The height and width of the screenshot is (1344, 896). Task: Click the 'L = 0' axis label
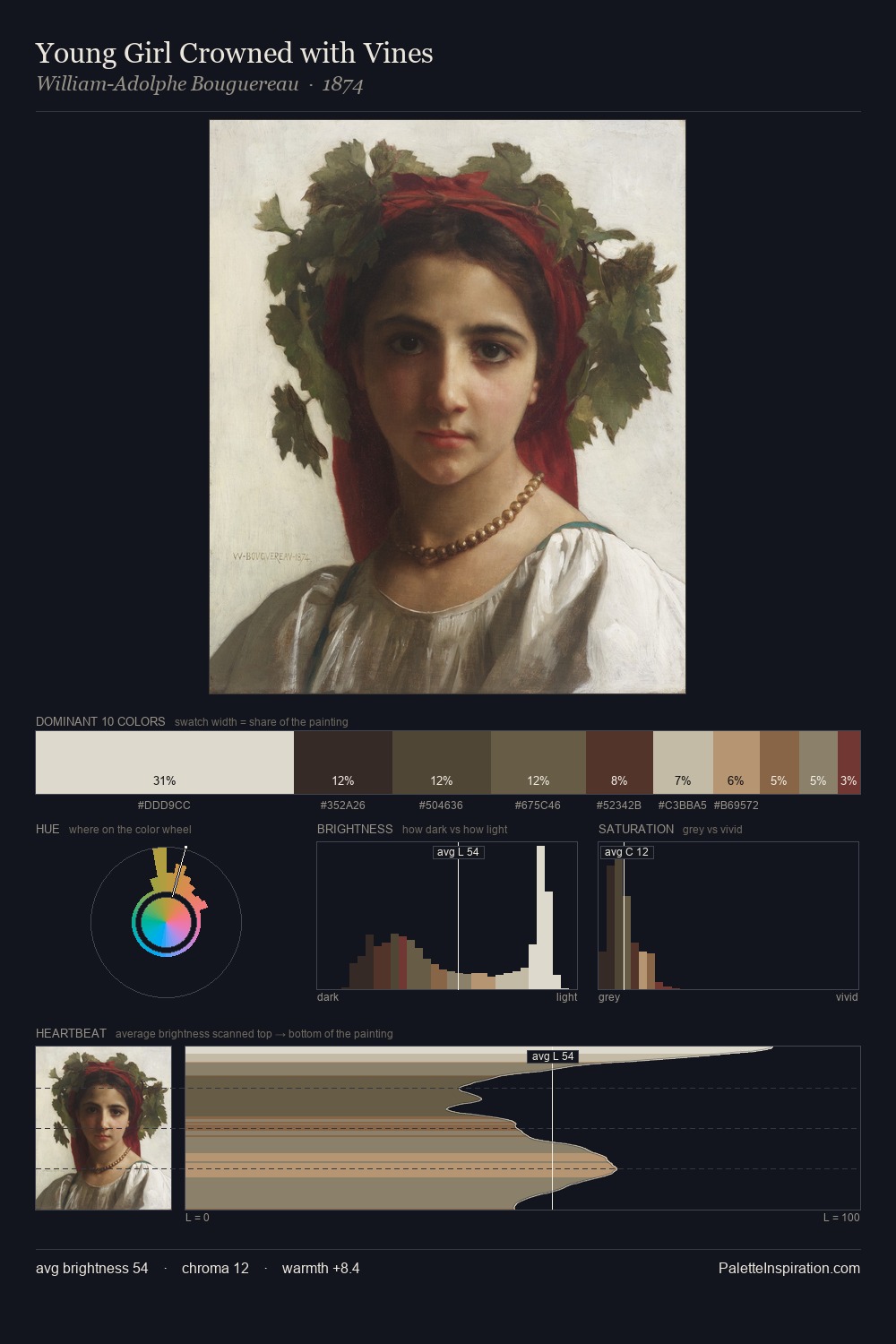click(197, 1218)
